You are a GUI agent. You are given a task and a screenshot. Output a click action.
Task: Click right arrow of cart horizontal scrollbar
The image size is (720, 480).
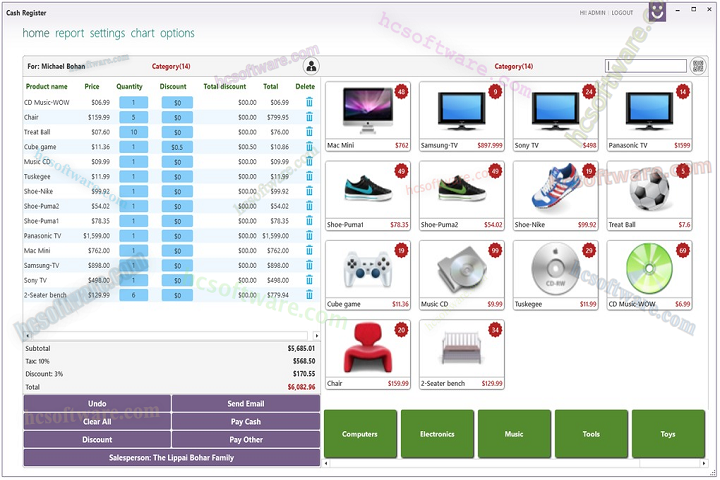pyautogui.click(x=316, y=336)
